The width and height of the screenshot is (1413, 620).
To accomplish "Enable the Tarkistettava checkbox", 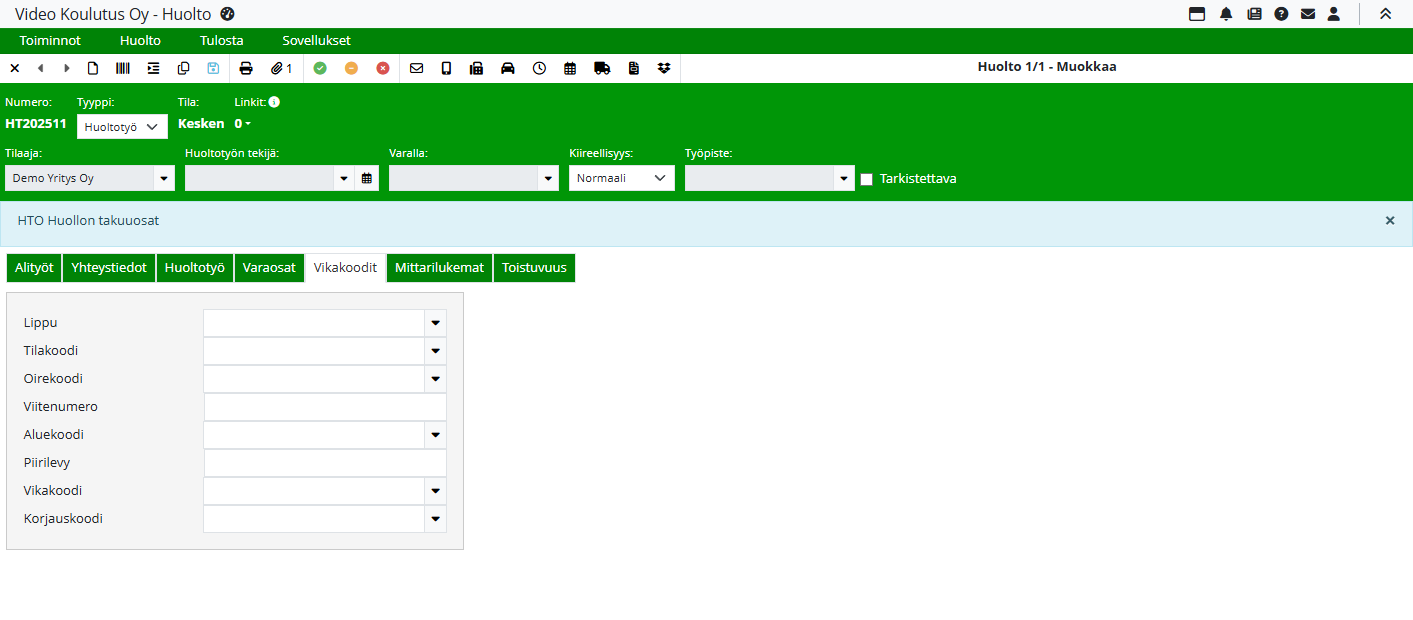I will pyautogui.click(x=867, y=179).
